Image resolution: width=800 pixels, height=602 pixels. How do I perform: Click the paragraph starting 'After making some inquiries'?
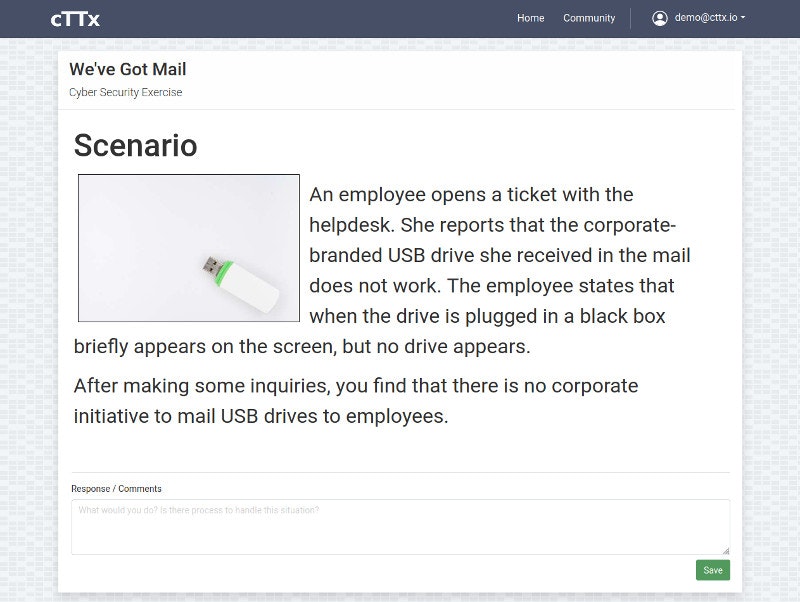[x=356, y=401]
